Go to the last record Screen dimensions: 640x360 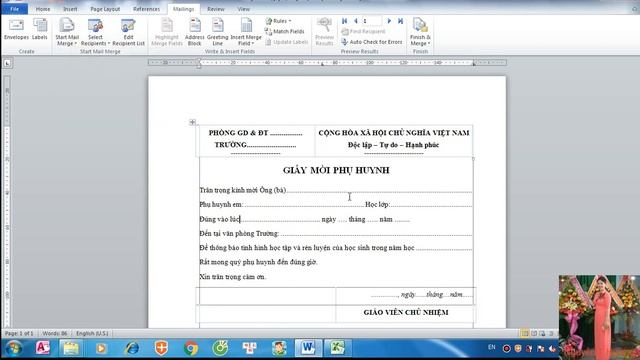(400, 21)
